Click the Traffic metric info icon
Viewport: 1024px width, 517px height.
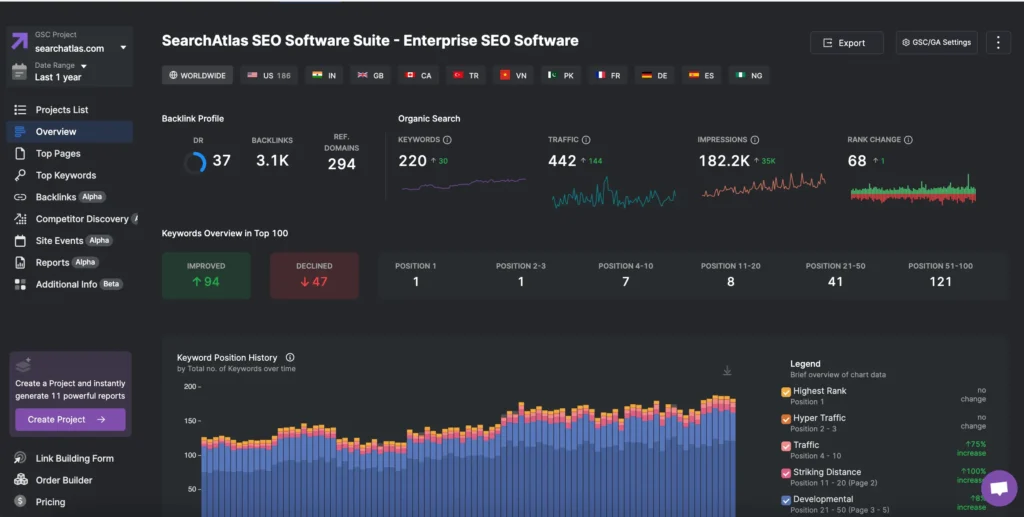pos(586,140)
